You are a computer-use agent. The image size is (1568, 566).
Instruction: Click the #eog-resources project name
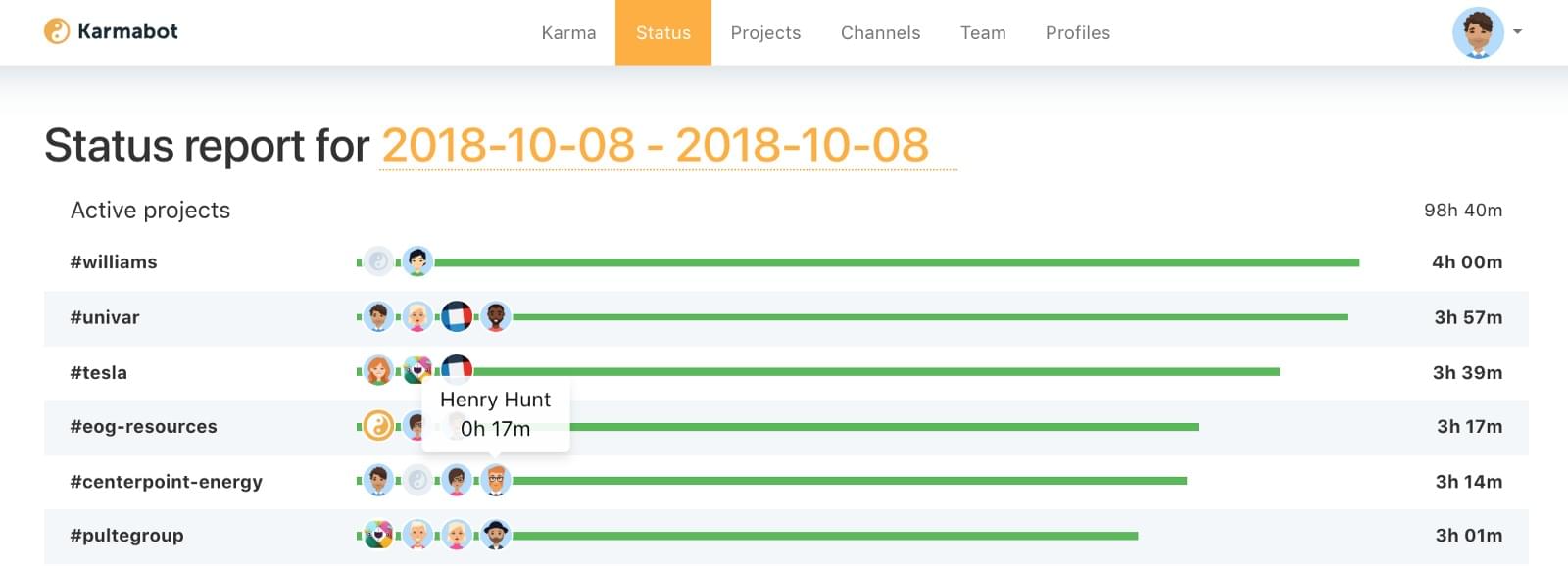point(143,426)
